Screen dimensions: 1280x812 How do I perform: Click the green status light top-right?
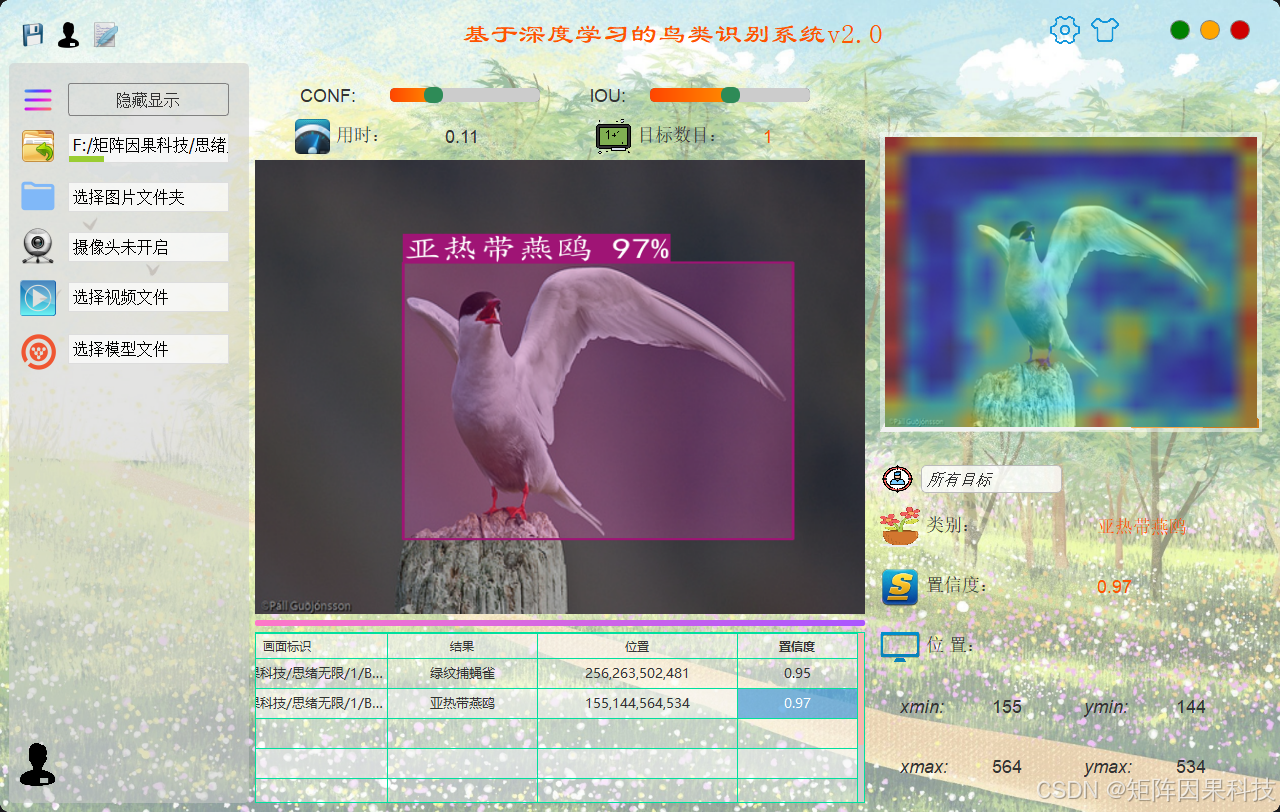[1179, 30]
